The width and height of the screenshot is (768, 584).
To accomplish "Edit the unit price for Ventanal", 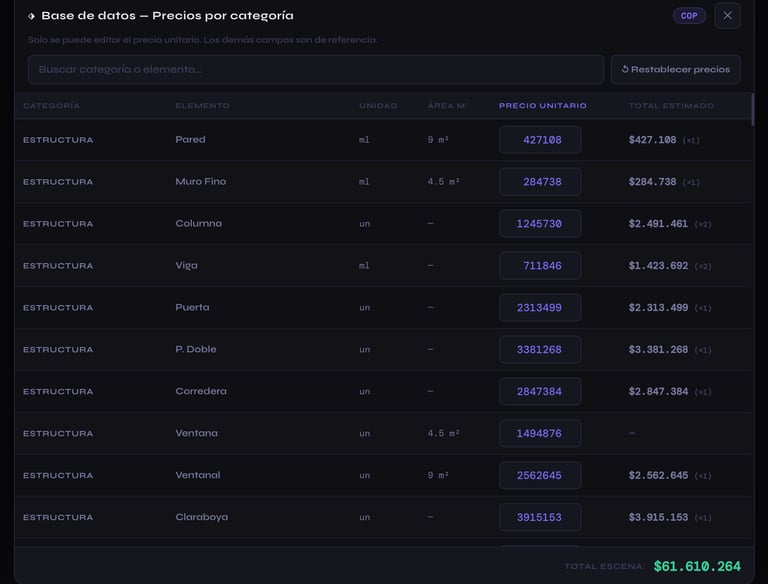I will point(540,476).
